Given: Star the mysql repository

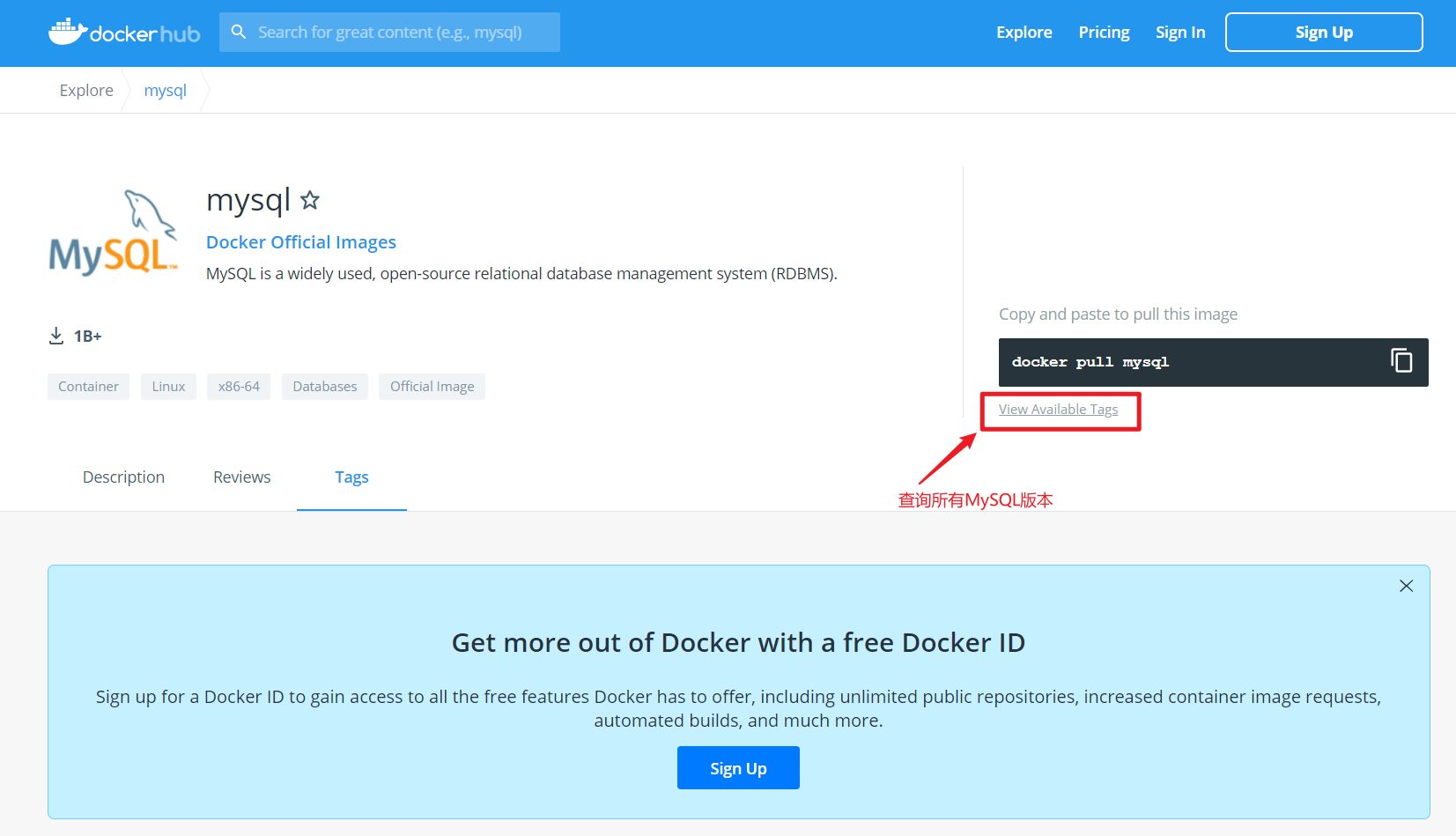Looking at the screenshot, I should (x=310, y=200).
